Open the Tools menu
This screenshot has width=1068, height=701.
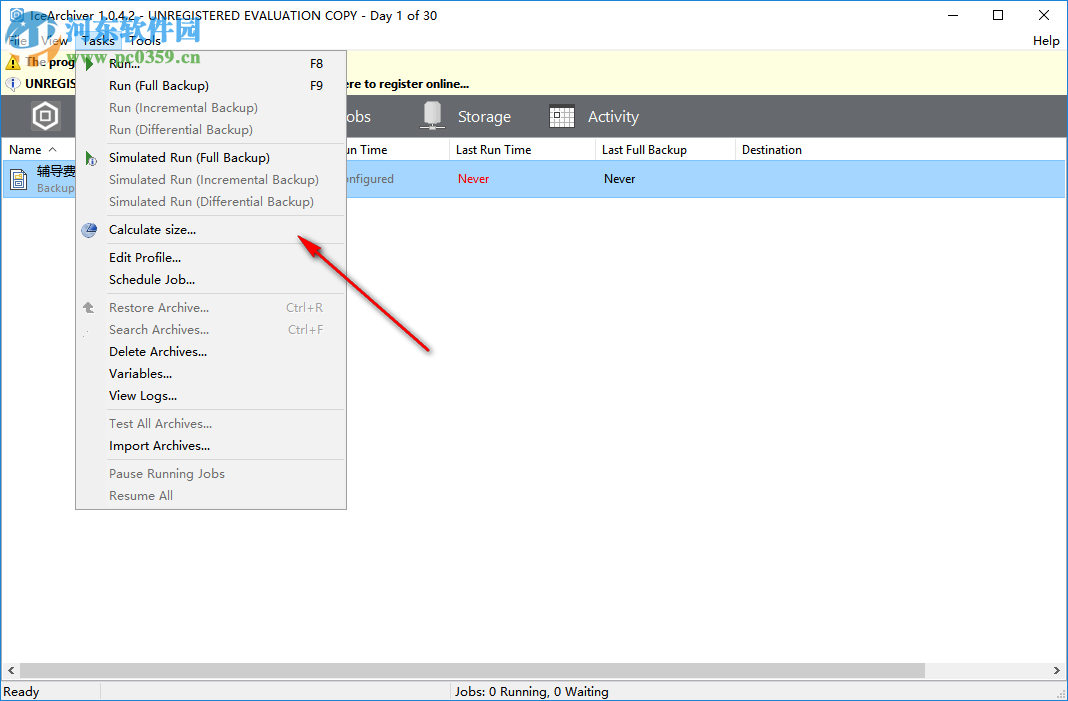coord(145,41)
